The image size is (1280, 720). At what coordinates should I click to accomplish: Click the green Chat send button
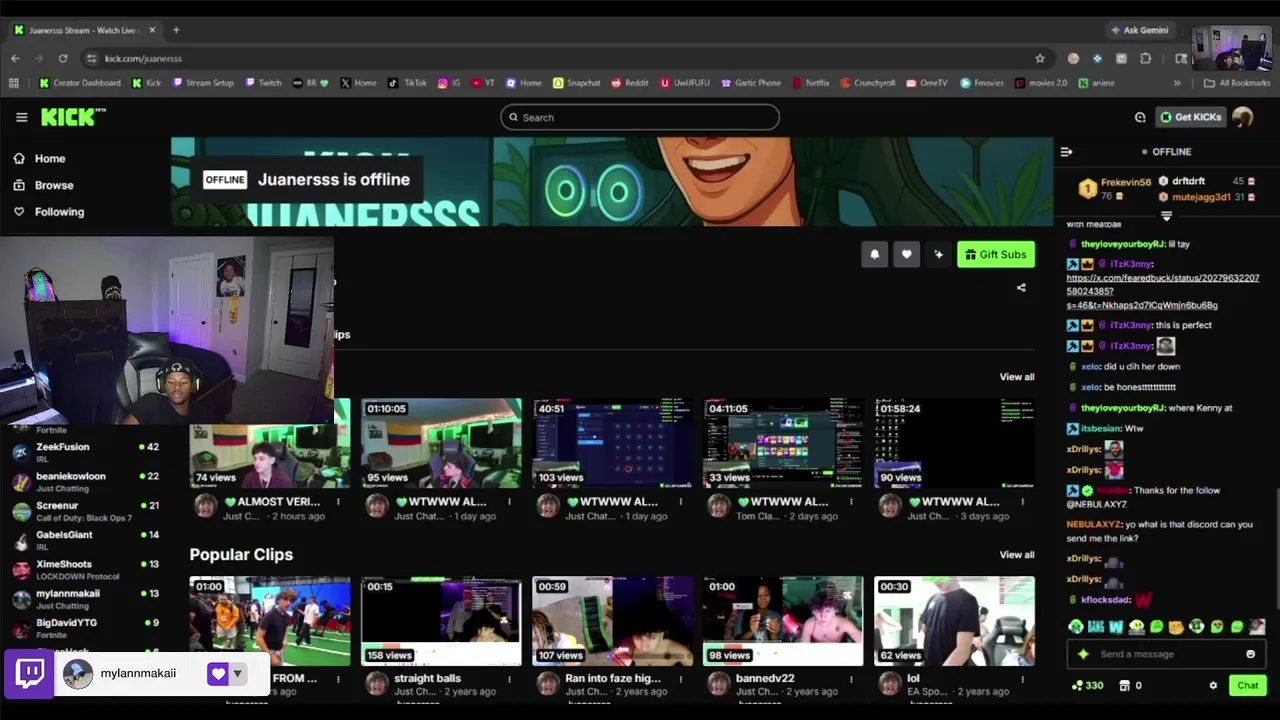[1247, 685]
